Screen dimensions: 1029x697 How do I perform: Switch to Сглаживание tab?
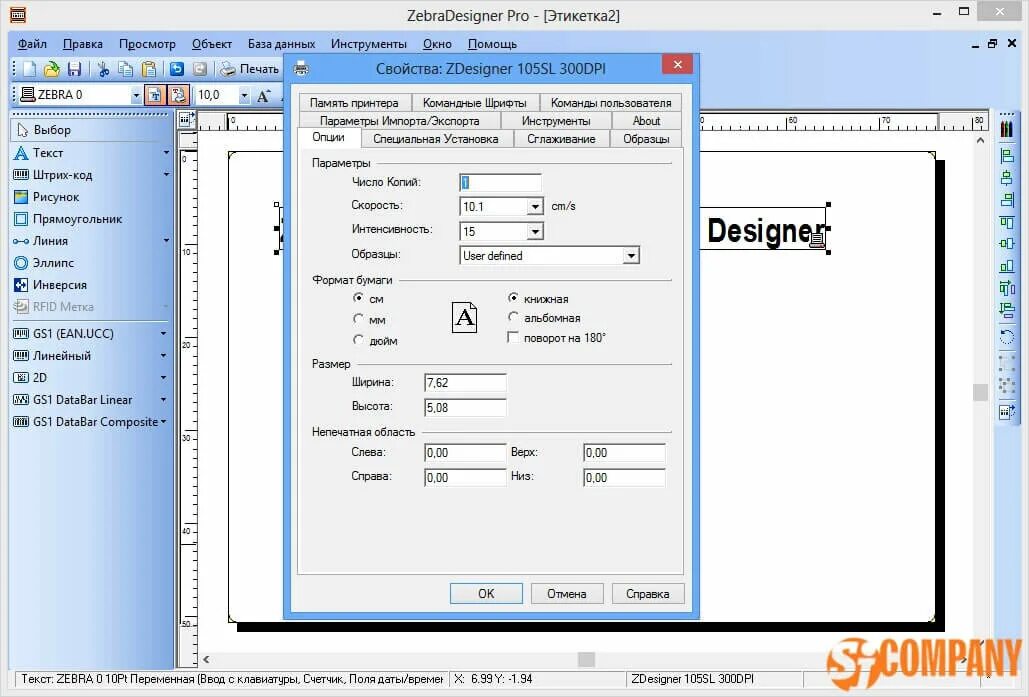click(561, 139)
